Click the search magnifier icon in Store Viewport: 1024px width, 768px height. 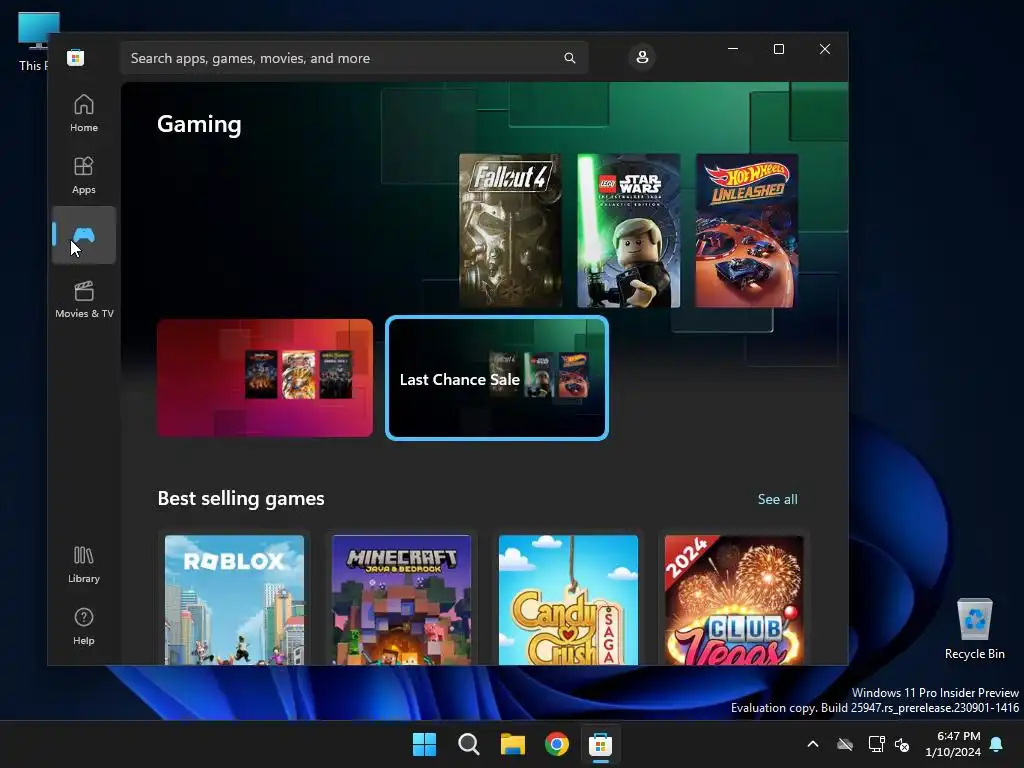click(569, 58)
